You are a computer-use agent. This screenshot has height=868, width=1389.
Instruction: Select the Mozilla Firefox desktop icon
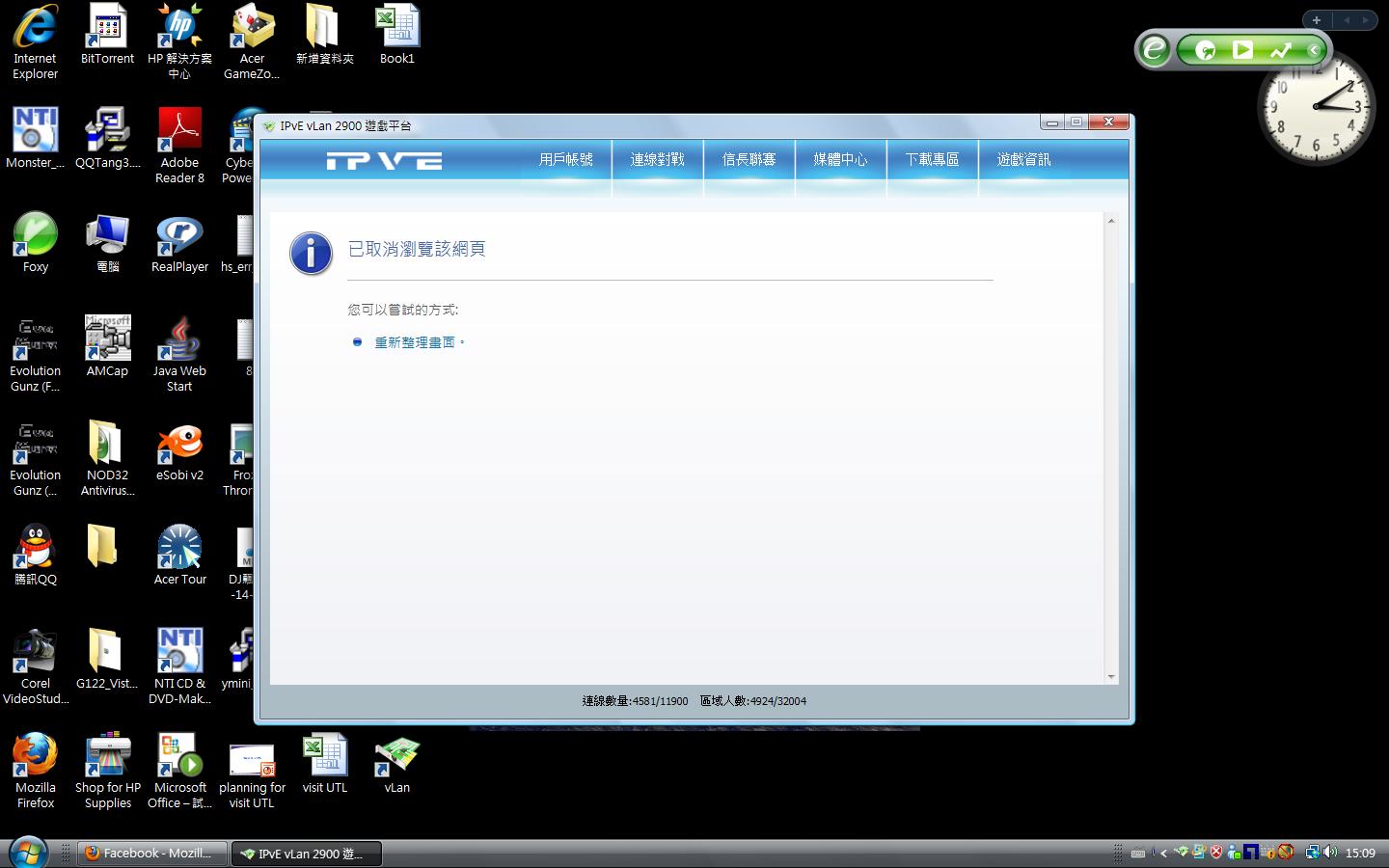pos(35,772)
